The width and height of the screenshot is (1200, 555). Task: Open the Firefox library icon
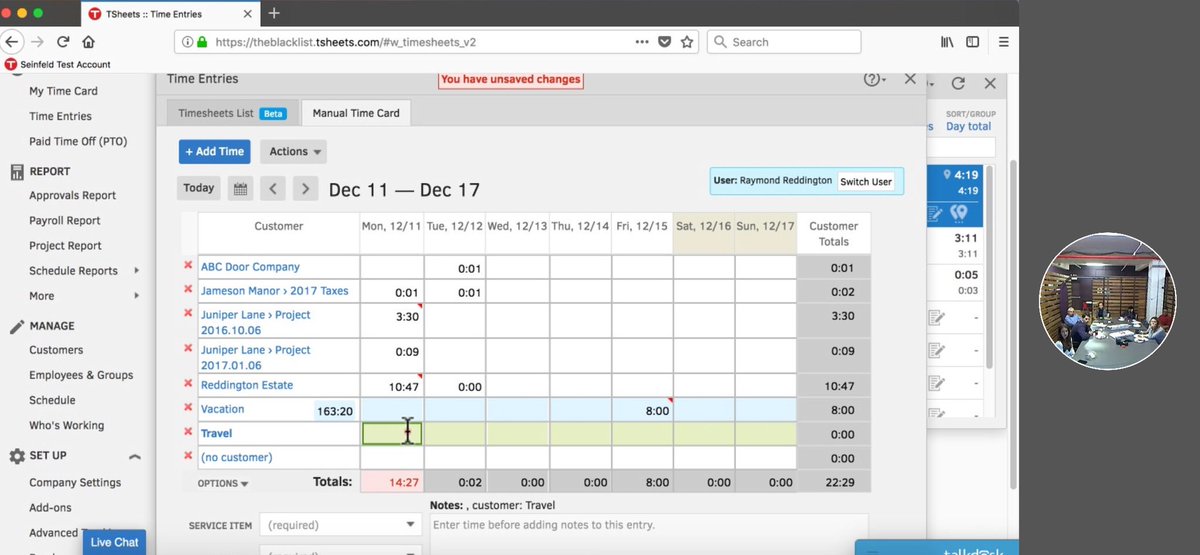945,42
